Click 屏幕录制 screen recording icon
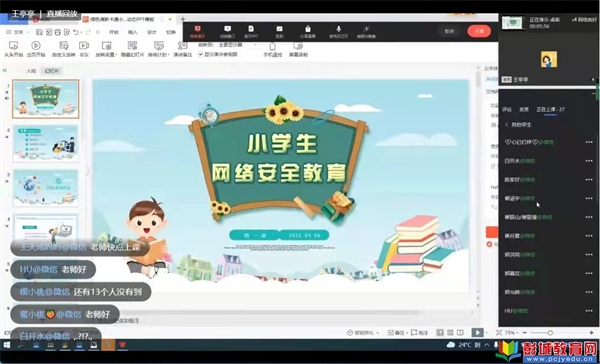The image size is (600, 364). pos(298,46)
